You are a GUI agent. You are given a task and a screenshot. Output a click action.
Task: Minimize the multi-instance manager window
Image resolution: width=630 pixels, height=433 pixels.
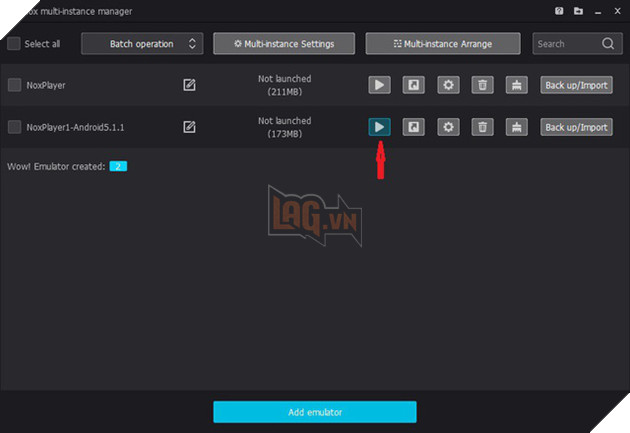[598, 11]
